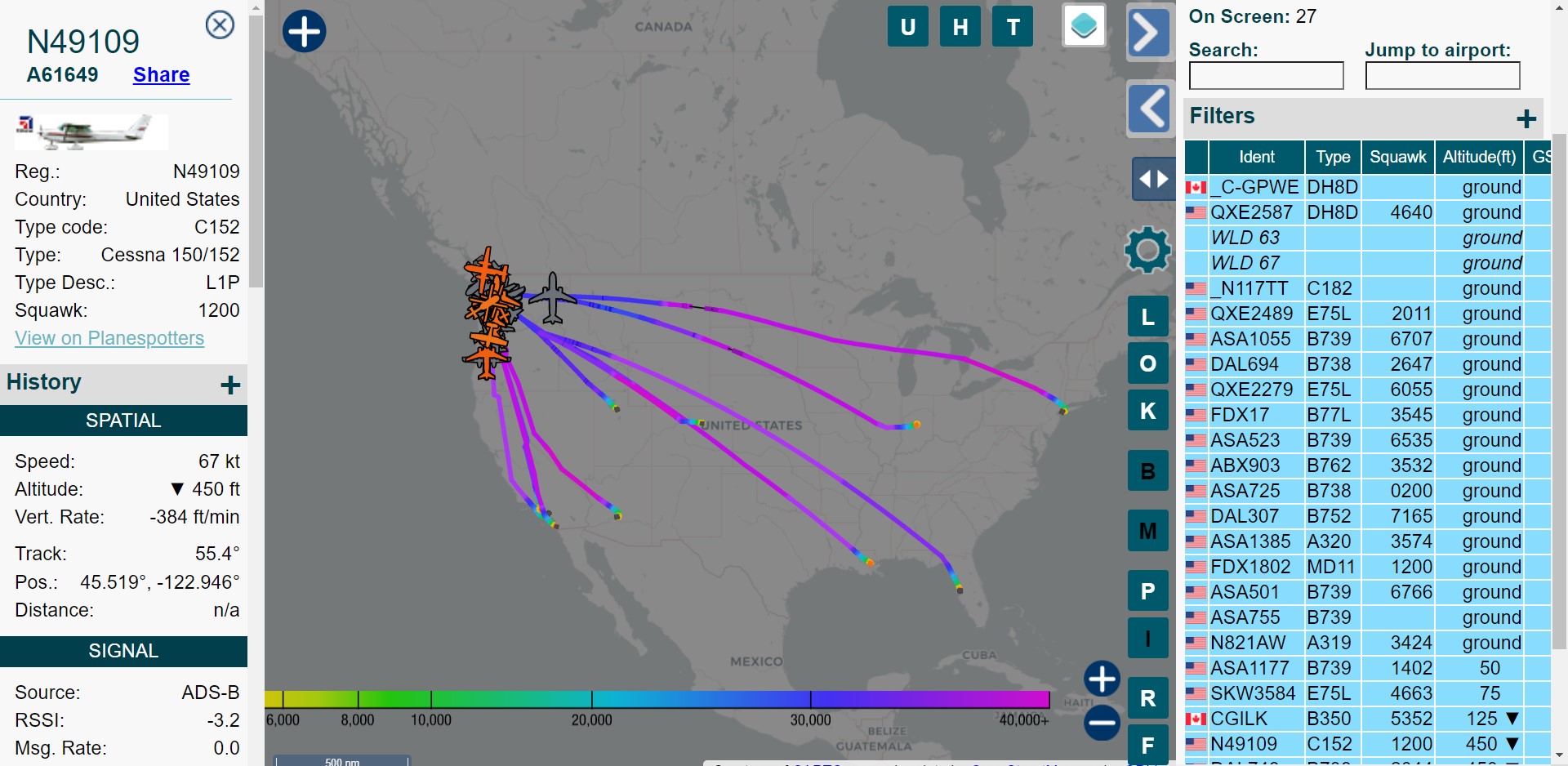Sort table by Type column header
1568x766 pixels.
pyautogui.click(x=1333, y=157)
